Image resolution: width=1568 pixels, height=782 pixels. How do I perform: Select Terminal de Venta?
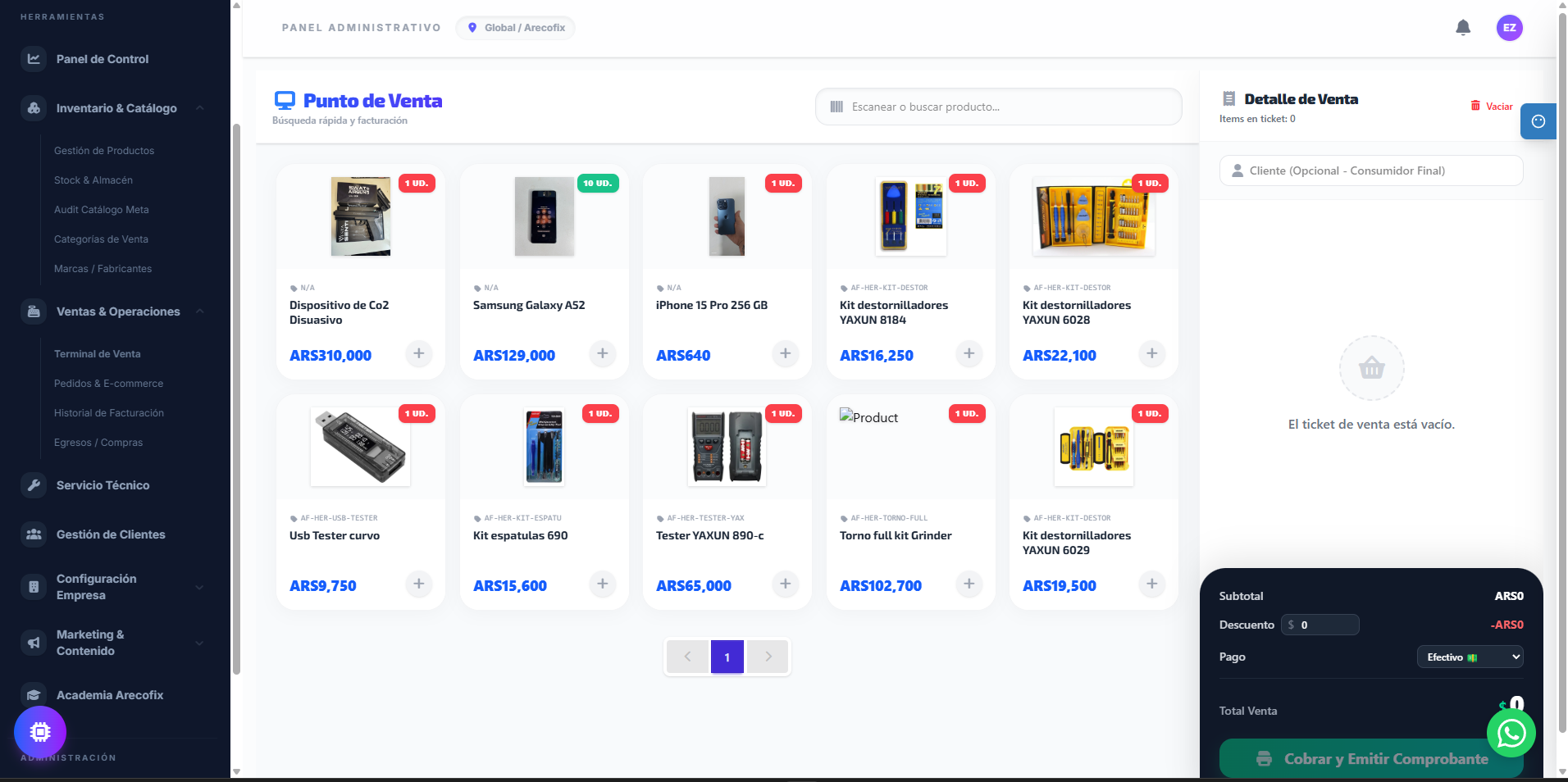(x=98, y=354)
